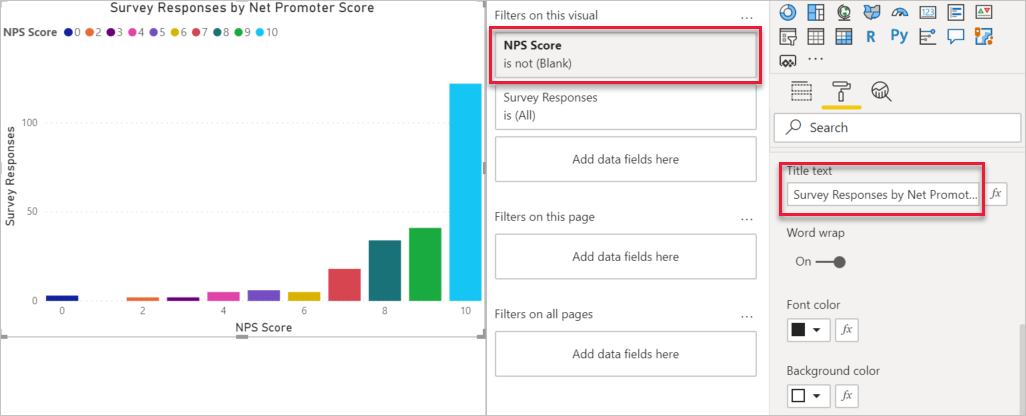Select the Map globe visualization
Viewport: 1026px width, 416px height.
pos(843,12)
